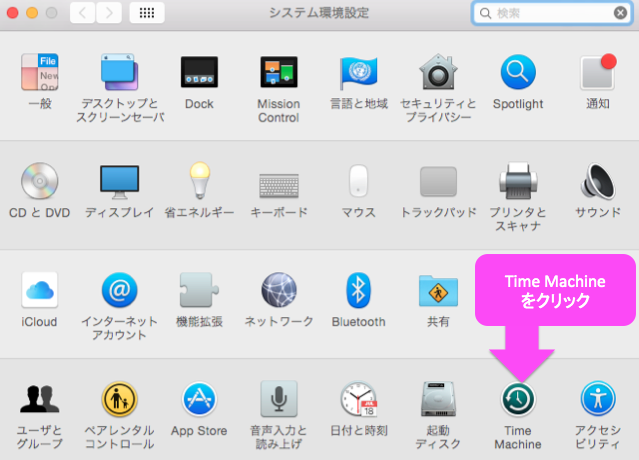Go back with the toolbar back arrow
Viewport: 639px width, 460px height.
(83, 13)
